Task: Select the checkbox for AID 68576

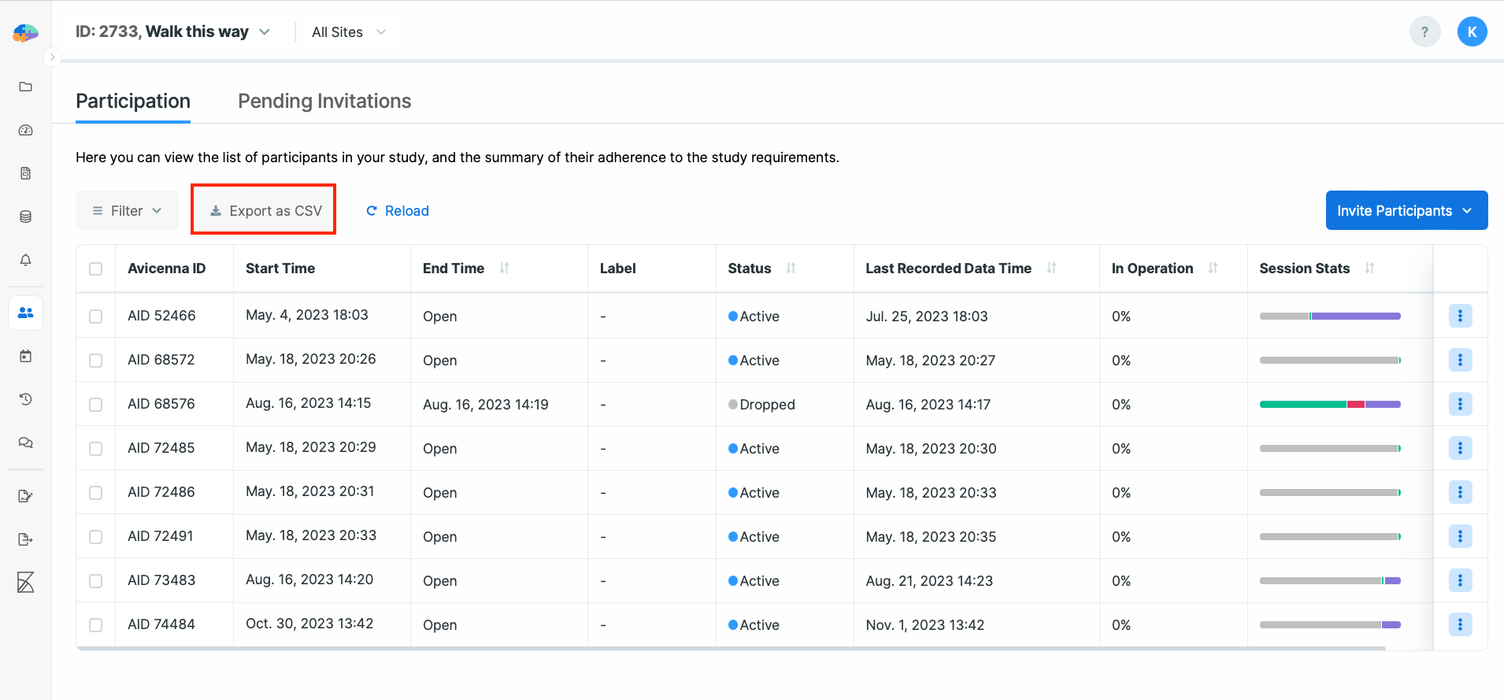Action: point(95,404)
